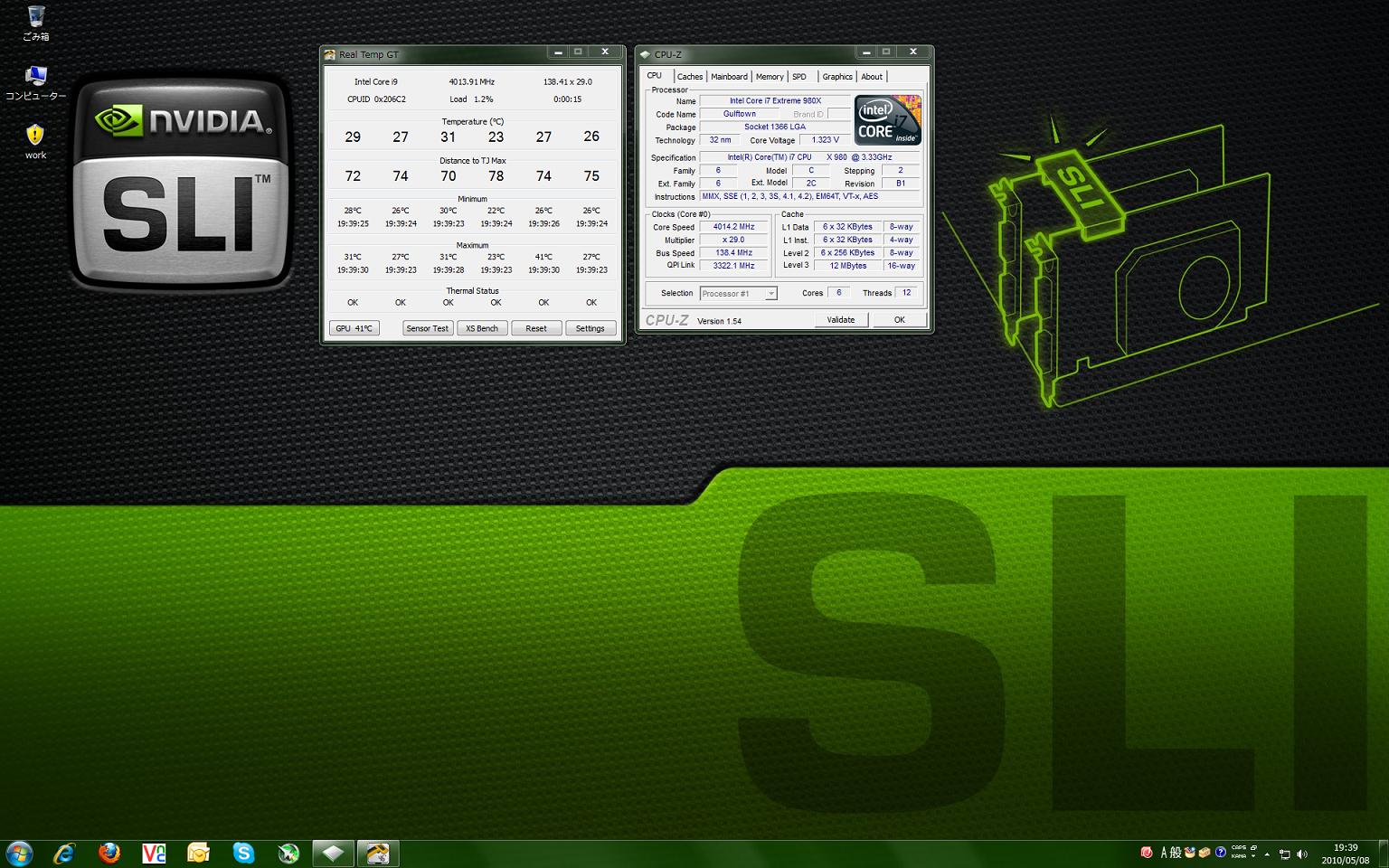Viewport: 1389px width, 868px height.
Task: Run the Sensor Test in Real Temp
Action: pyautogui.click(x=428, y=328)
